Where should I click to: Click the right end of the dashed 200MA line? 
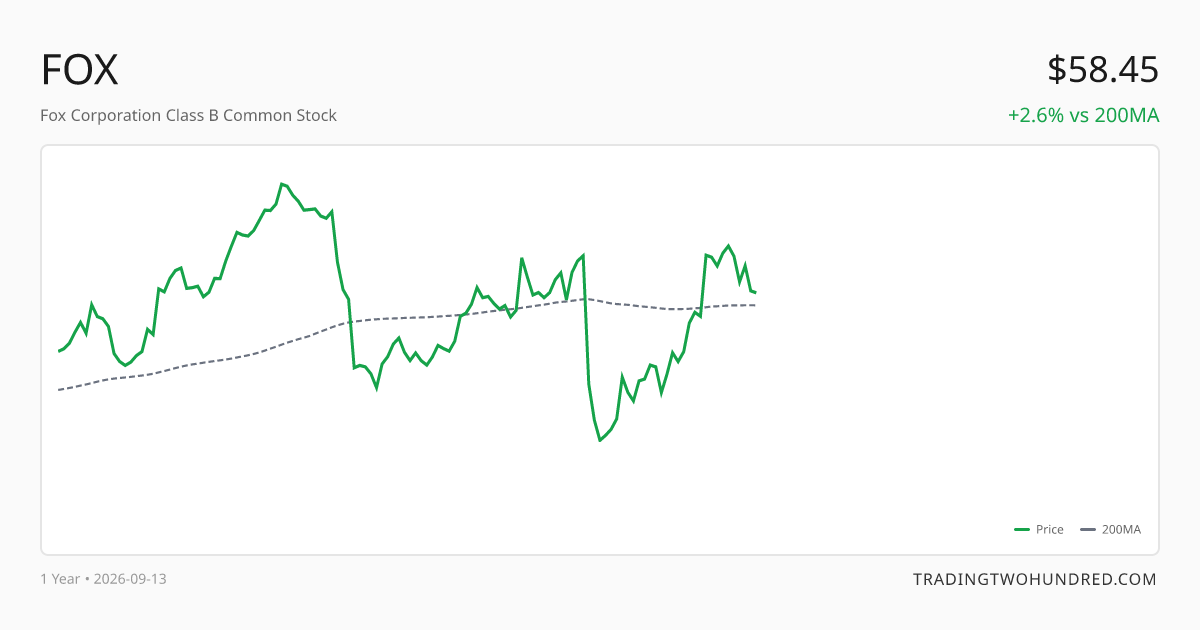coord(755,305)
